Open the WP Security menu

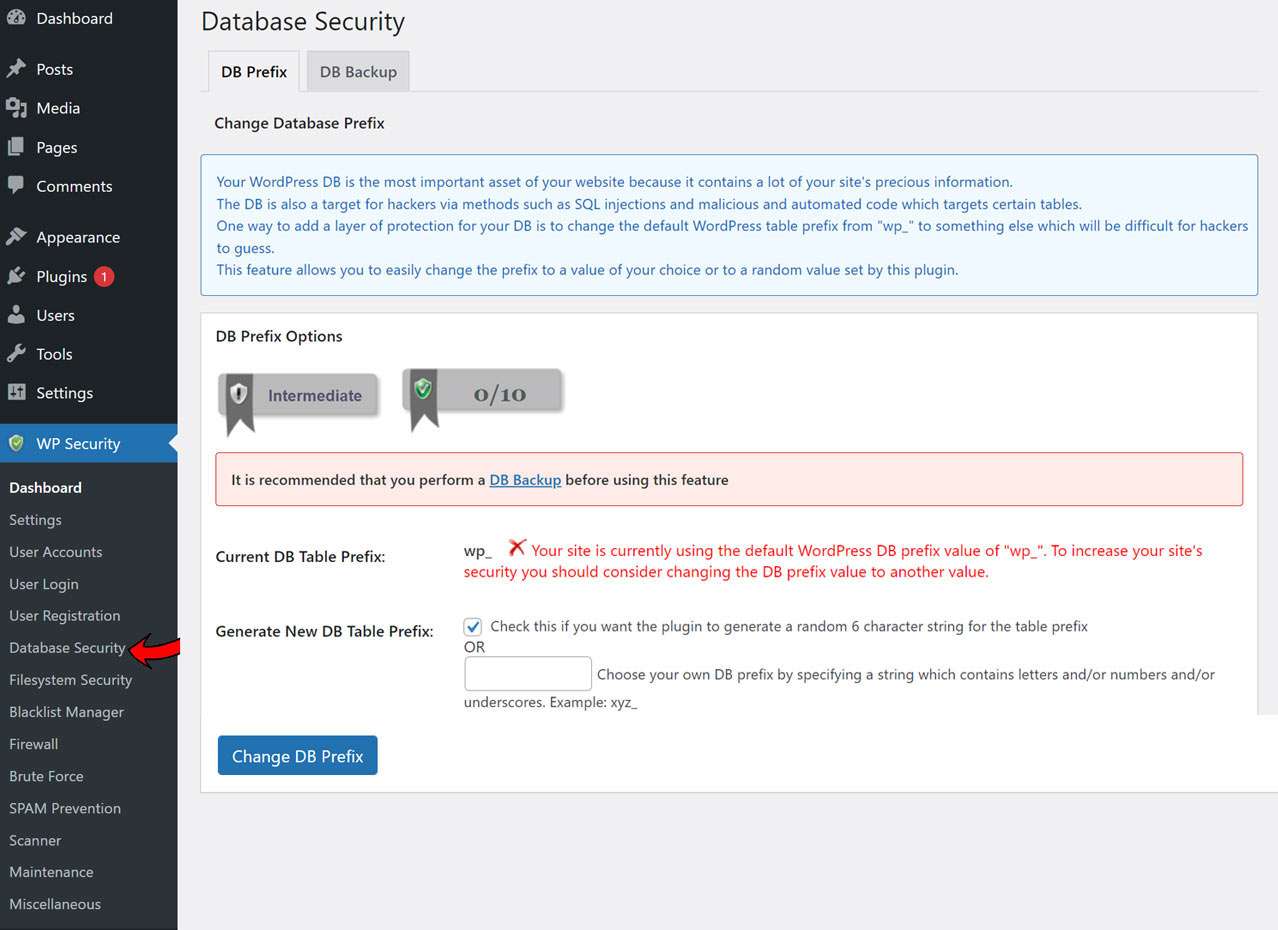[89, 444]
